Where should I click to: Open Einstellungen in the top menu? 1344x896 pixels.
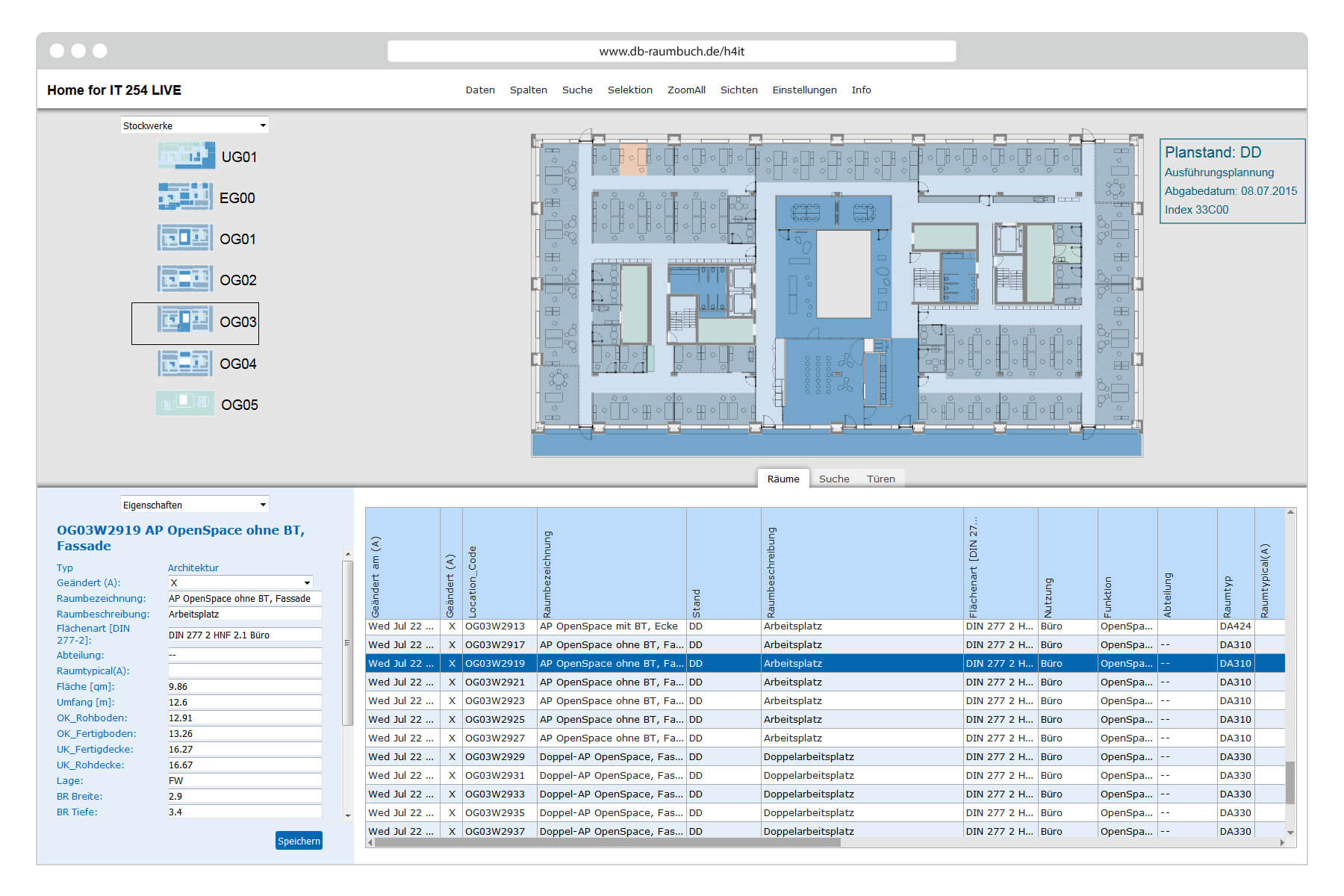pyautogui.click(x=804, y=90)
